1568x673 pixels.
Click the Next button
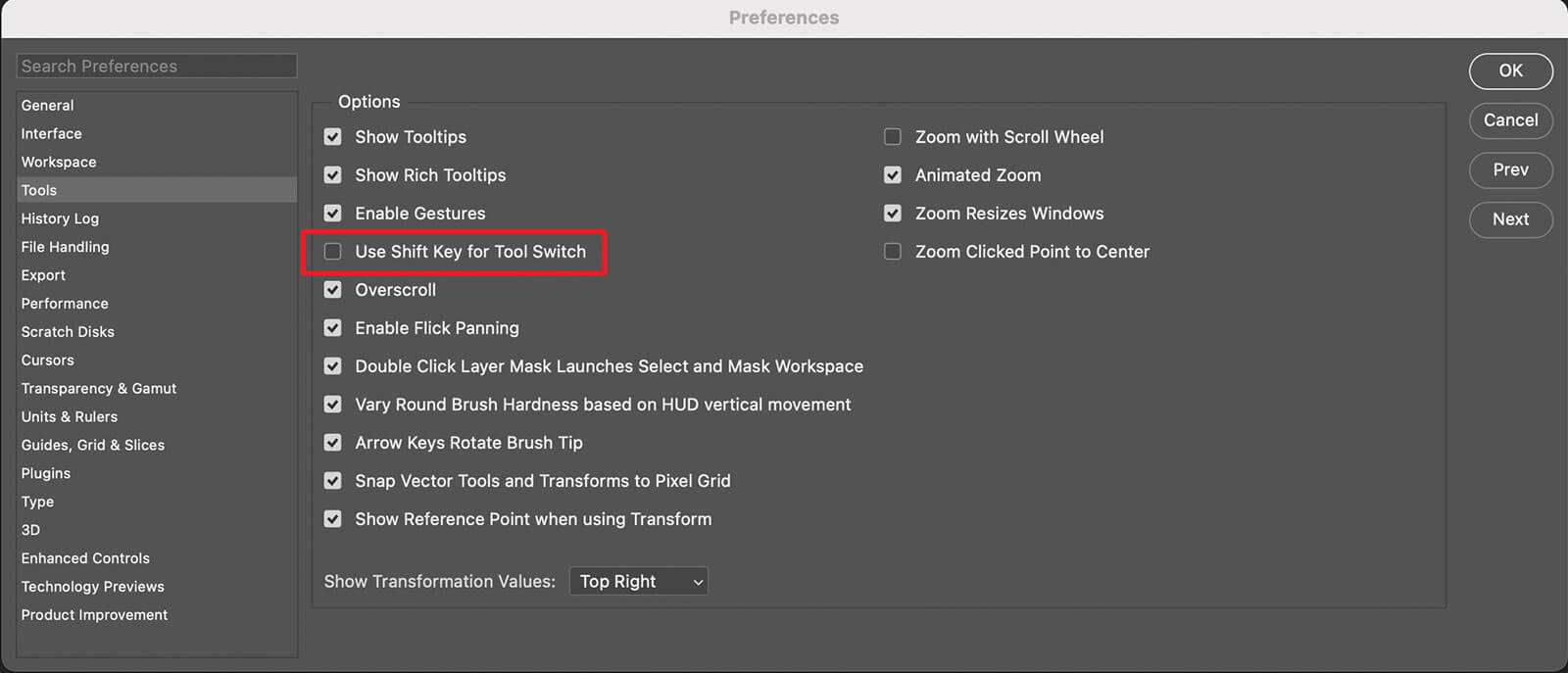(1510, 219)
